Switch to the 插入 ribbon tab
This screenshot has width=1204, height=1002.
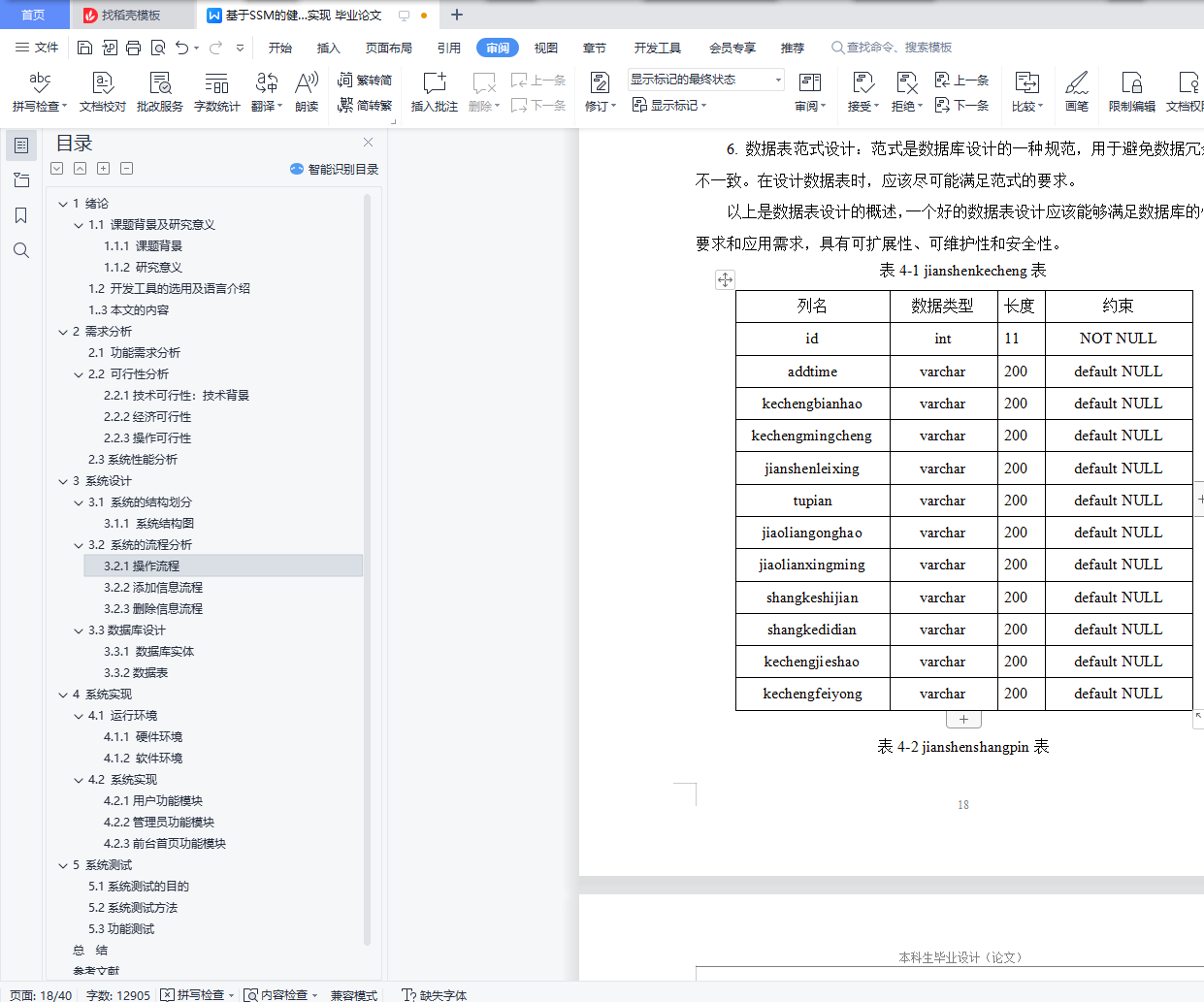(x=329, y=48)
